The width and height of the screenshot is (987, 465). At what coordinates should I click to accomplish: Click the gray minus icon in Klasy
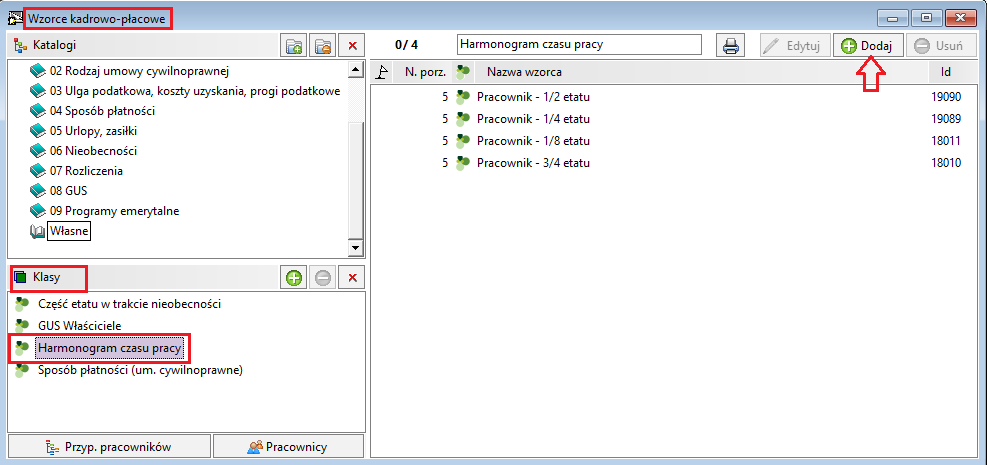[323, 277]
